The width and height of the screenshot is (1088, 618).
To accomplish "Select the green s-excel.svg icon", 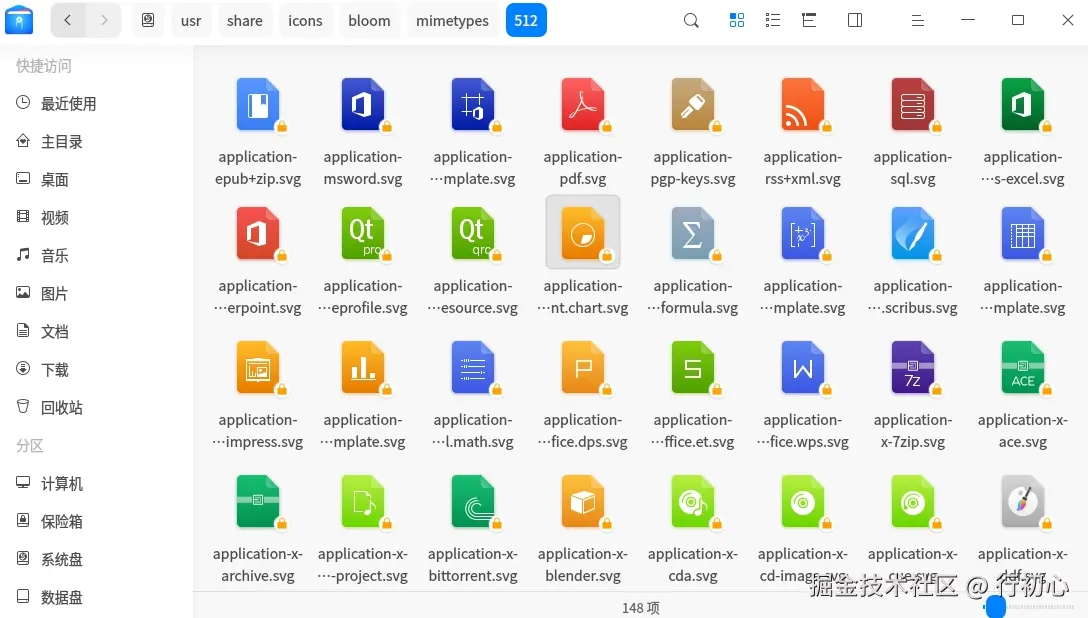I will pyautogui.click(x=1023, y=105).
